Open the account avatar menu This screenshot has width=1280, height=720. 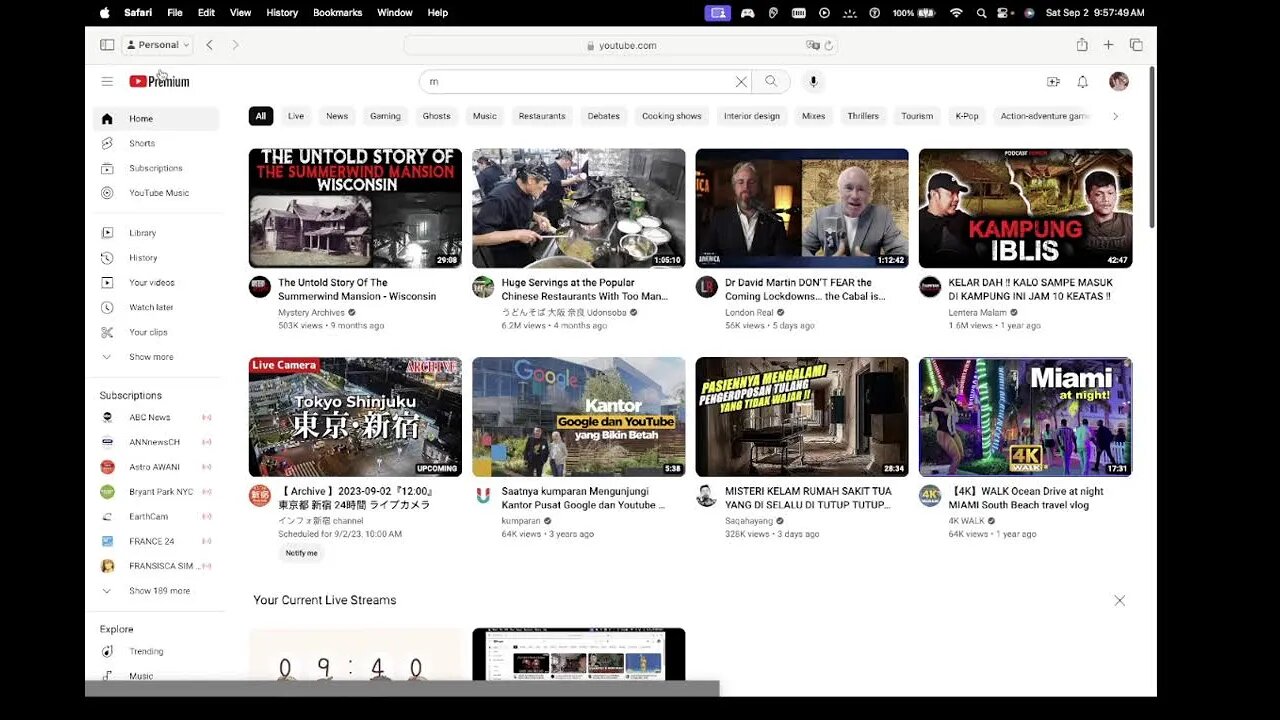(1119, 82)
